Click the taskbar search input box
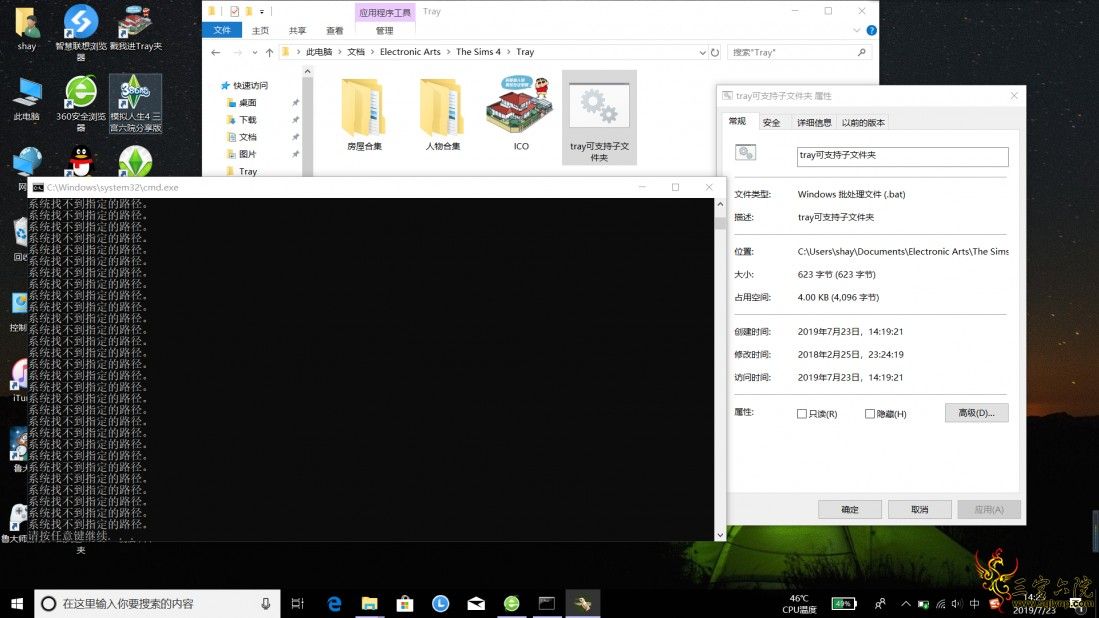The image size is (1099, 618). tap(158, 603)
